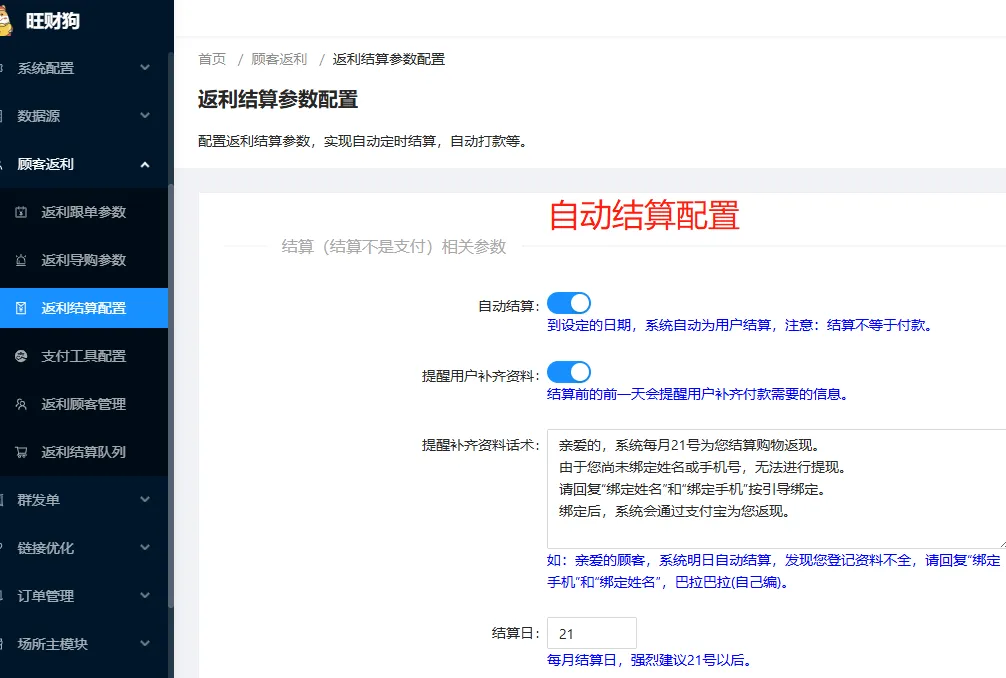Expand the 系统配置 menu chevron
Screen dimensions: 1006x678
(145, 68)
